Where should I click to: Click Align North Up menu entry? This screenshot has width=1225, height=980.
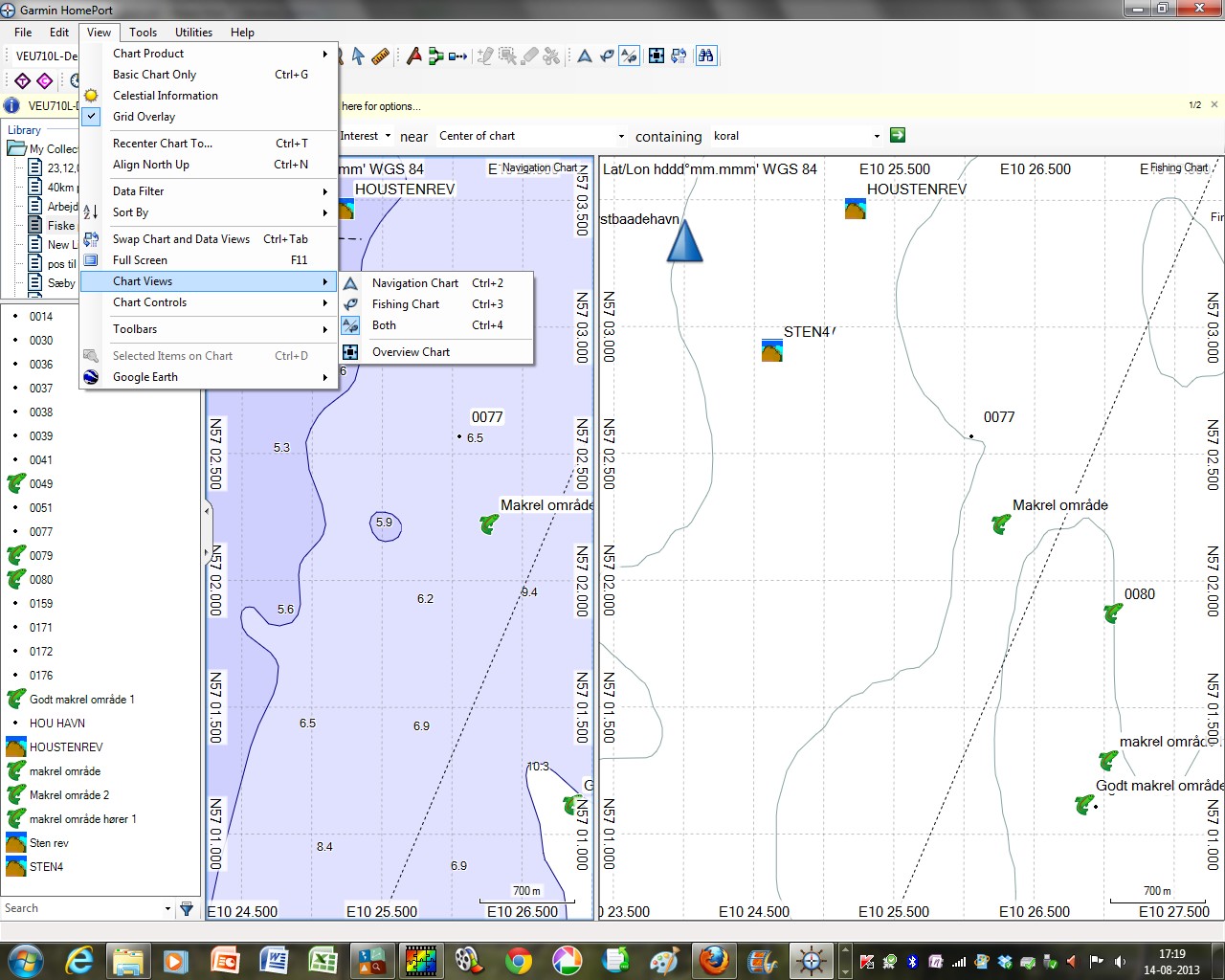pyautogui.click(x=210, y=165)
